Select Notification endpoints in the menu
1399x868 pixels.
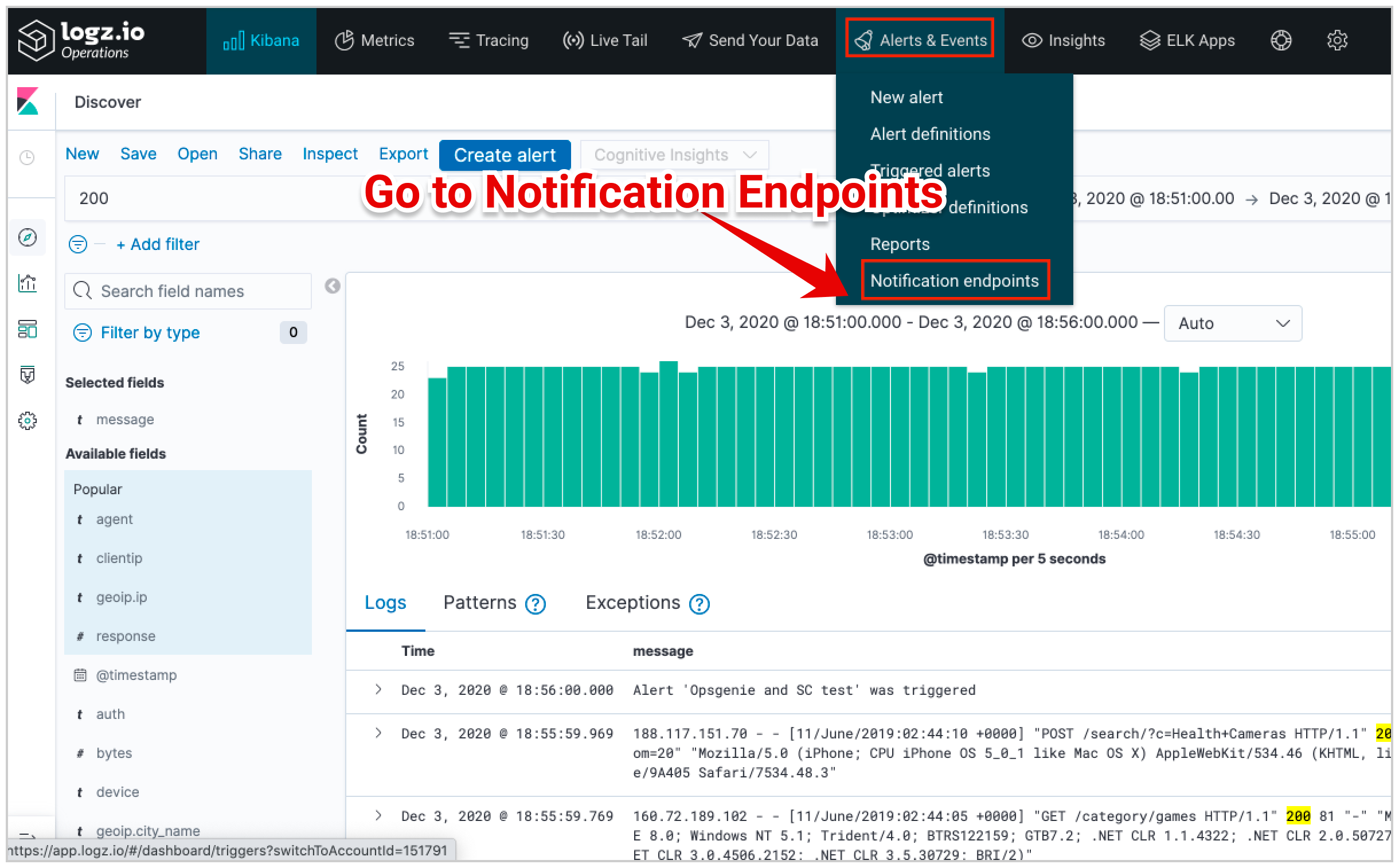tap(955, 280)
